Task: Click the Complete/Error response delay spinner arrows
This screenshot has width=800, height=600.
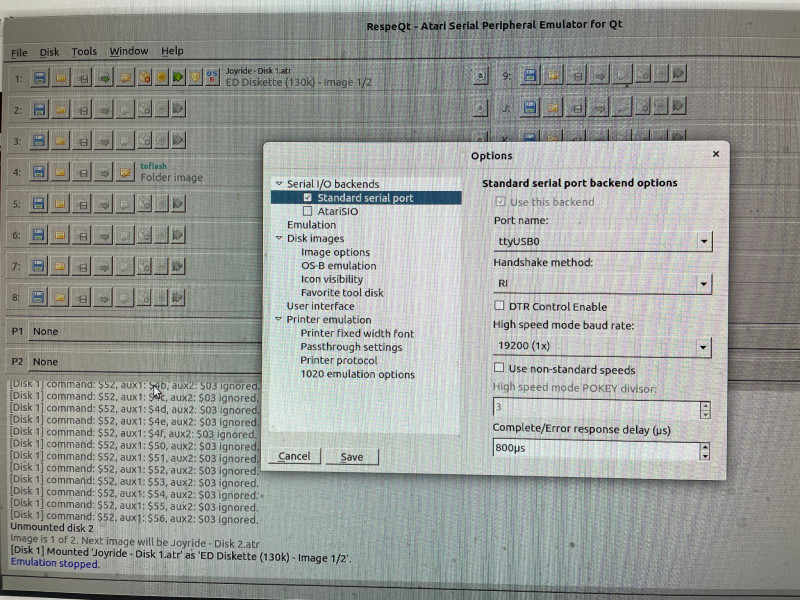Action: 705,450
